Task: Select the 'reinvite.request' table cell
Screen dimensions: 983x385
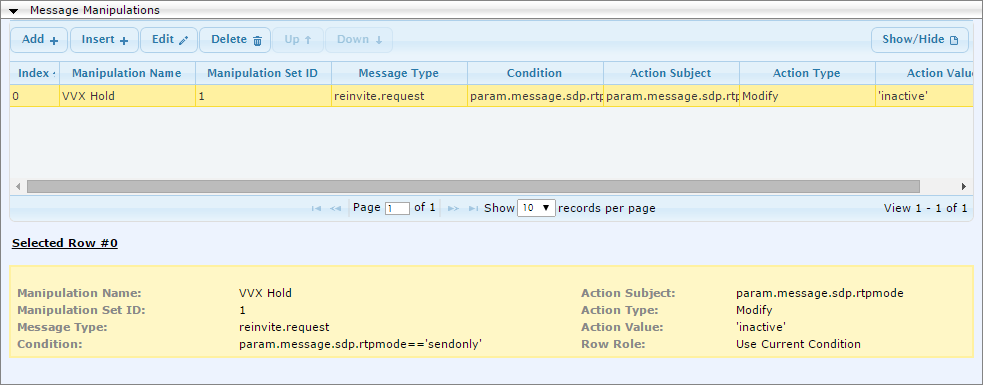Action: pos(399,97)
